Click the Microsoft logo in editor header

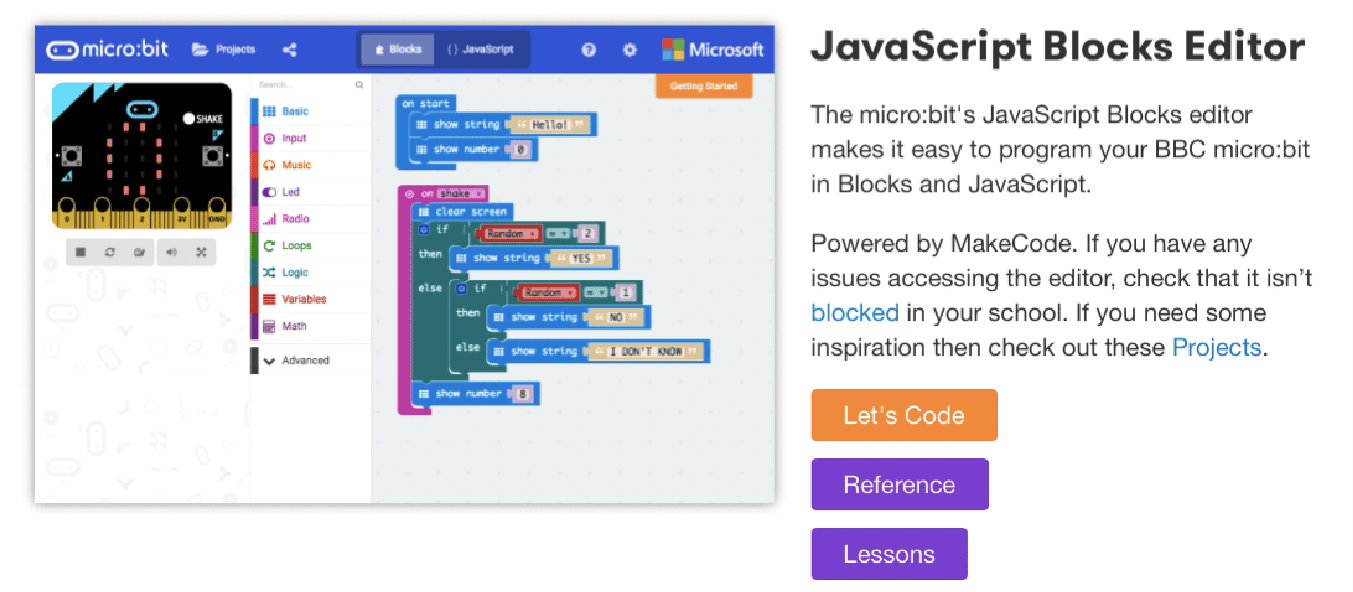coord(713,49)
